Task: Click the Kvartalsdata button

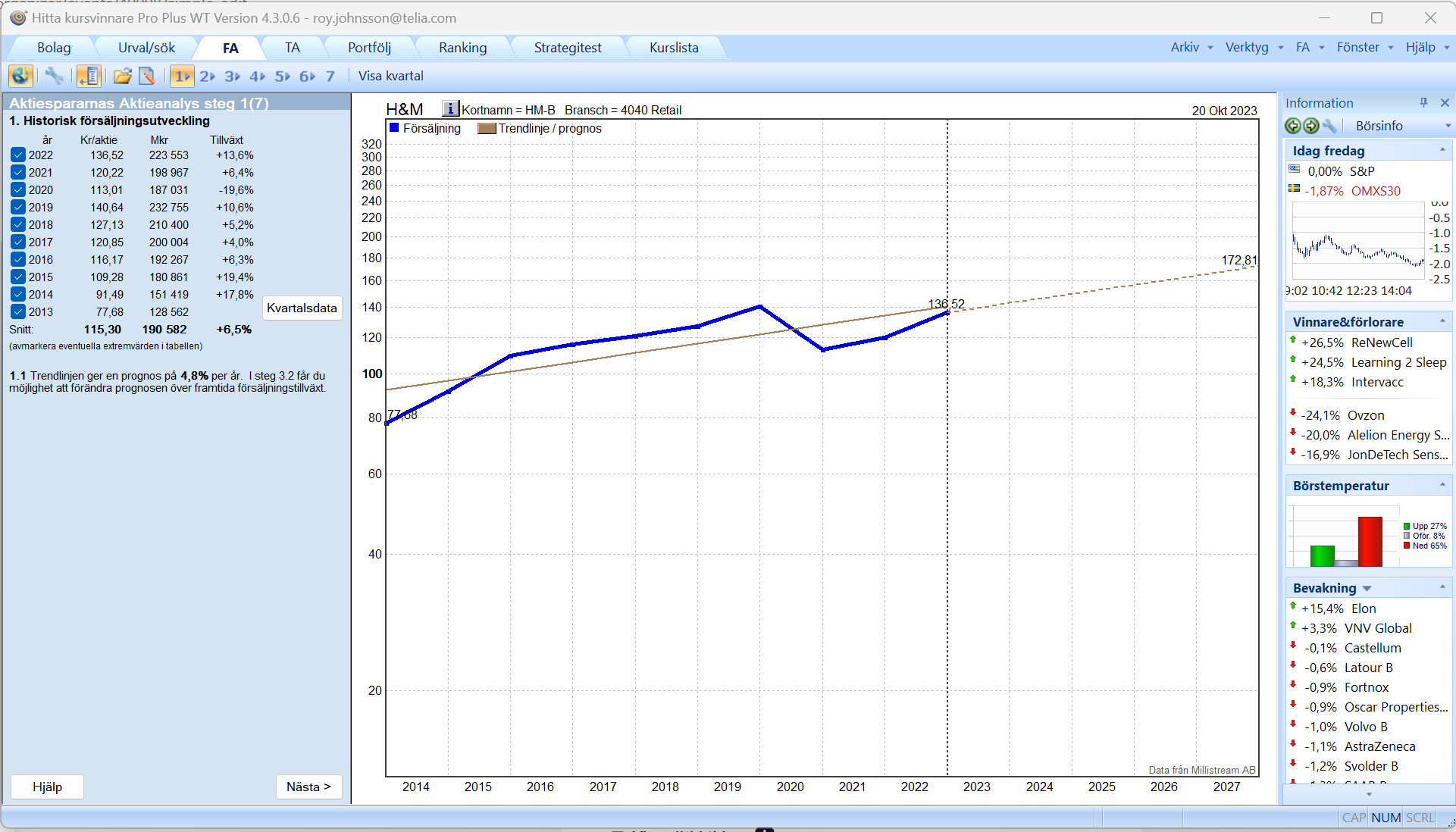Action: (x=302, y=308)
